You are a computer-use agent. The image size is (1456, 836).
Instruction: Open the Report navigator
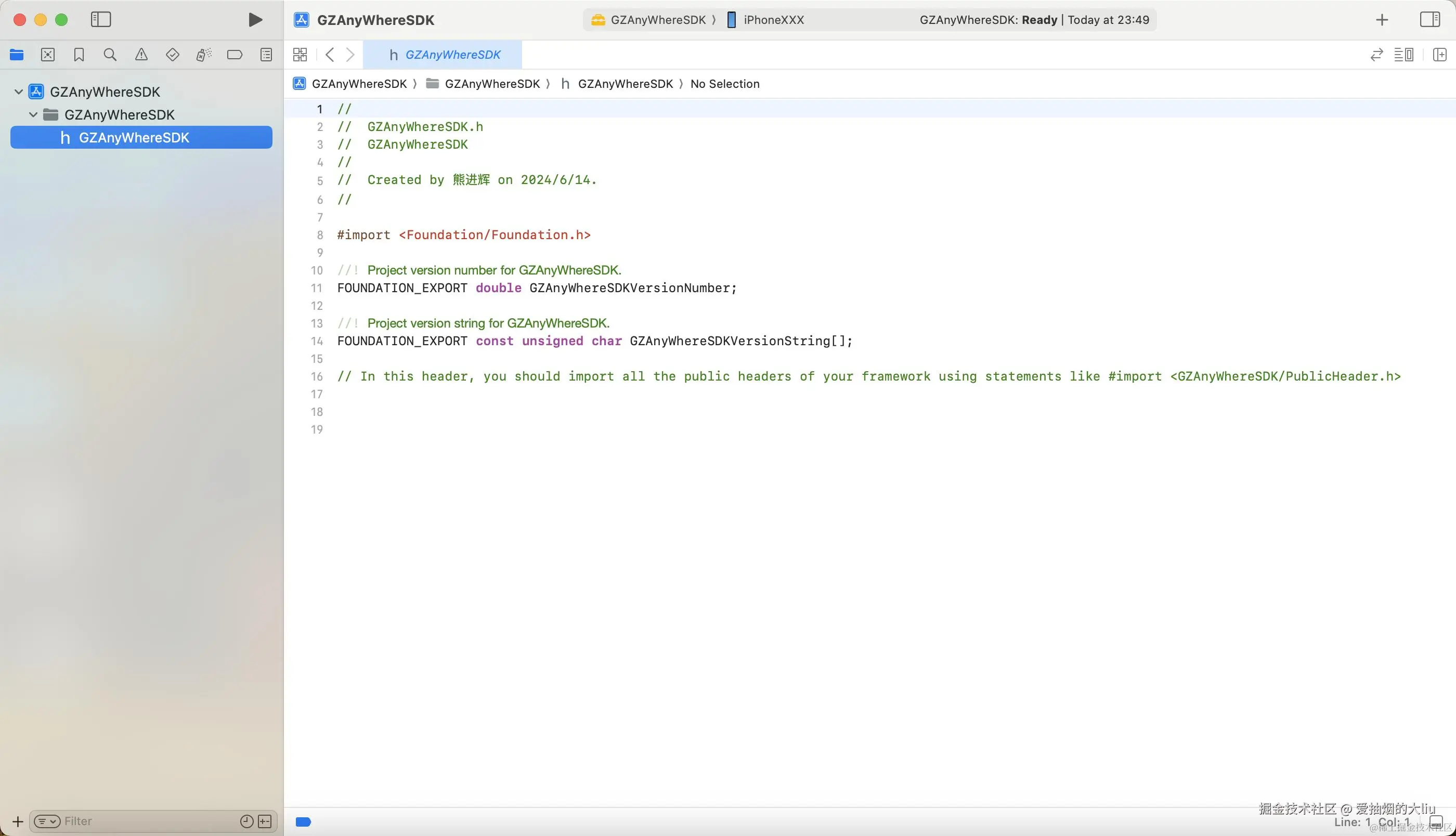coord(266,55)
